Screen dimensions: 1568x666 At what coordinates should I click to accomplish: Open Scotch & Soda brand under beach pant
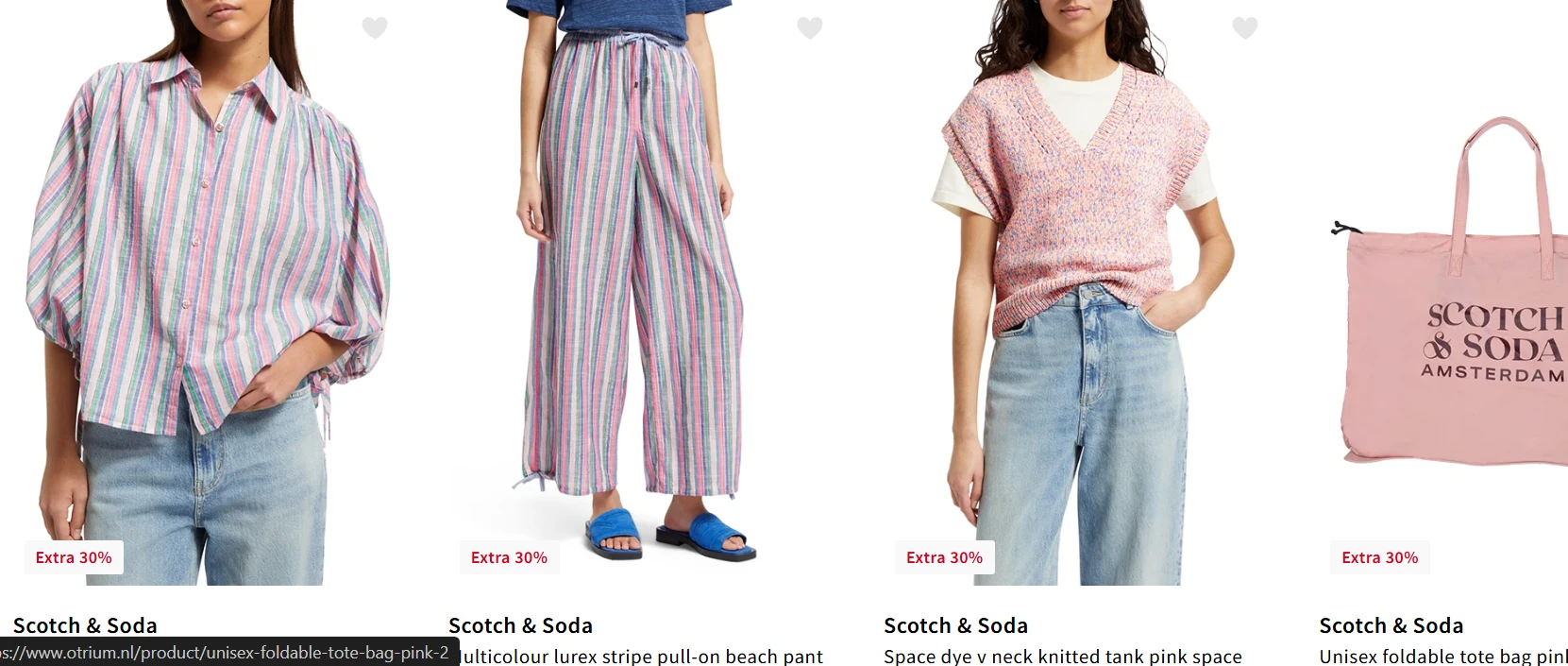point(520,625)
